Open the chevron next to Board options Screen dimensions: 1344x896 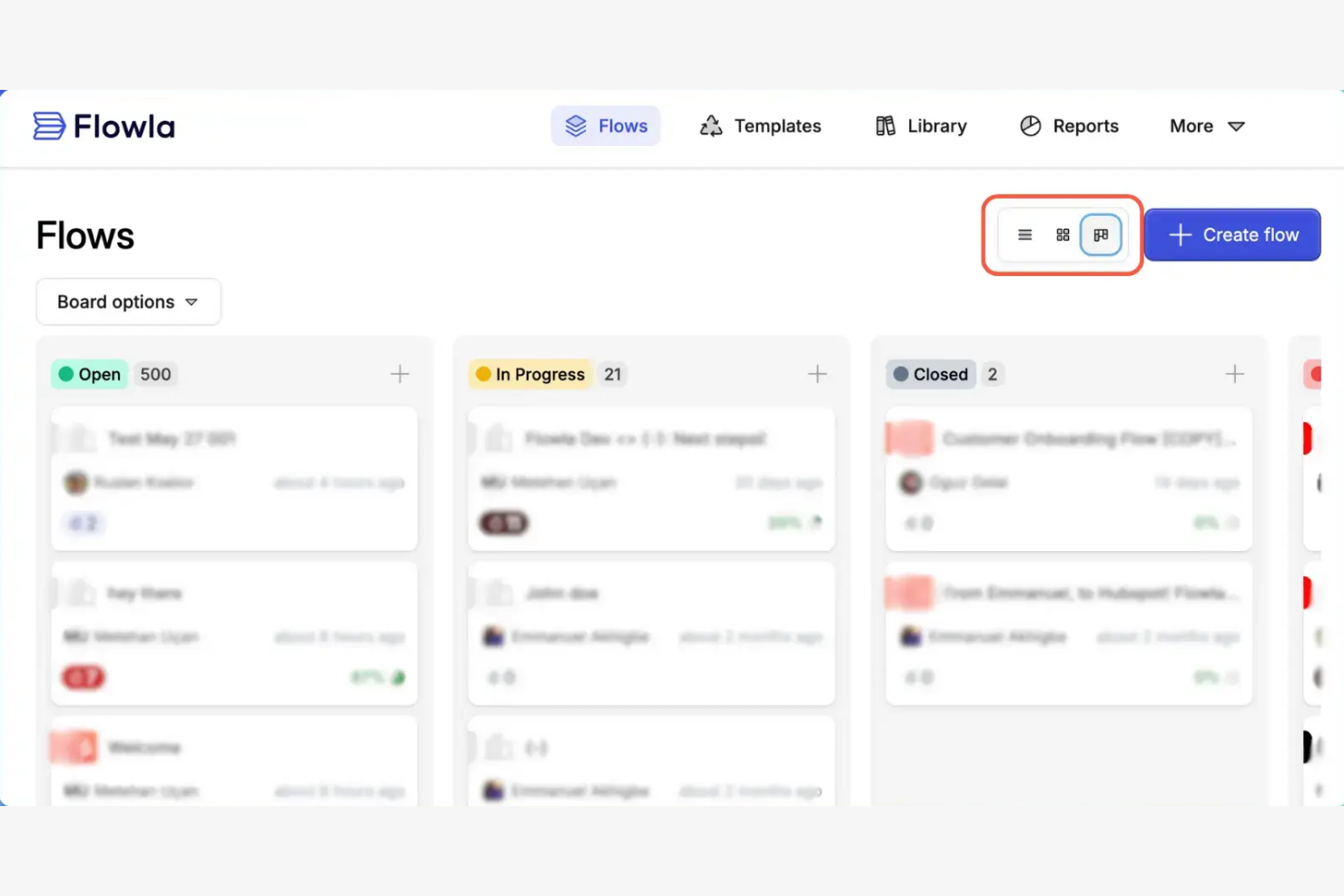[192, 302]
